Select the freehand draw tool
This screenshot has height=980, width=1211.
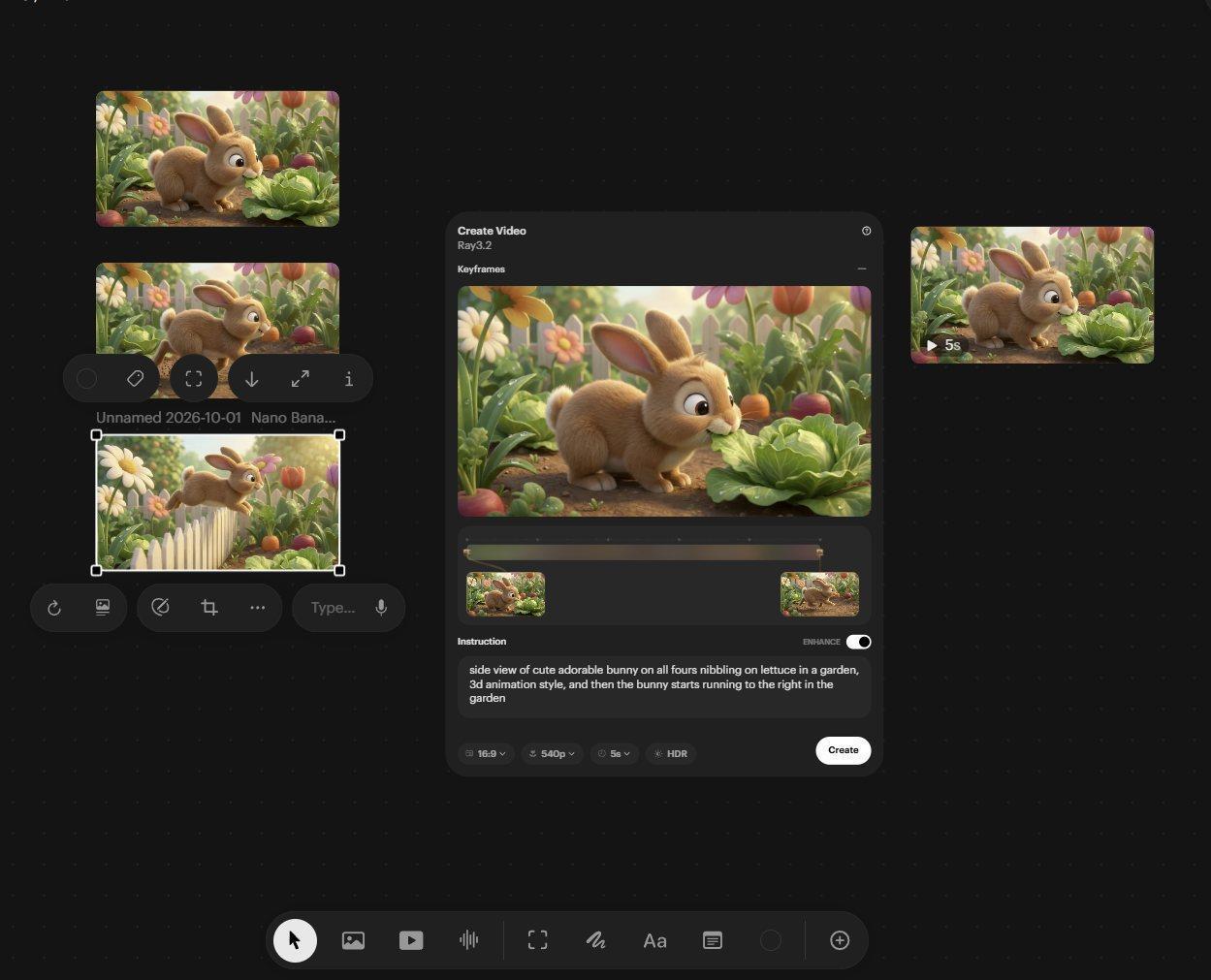click(x=595, y=940)
